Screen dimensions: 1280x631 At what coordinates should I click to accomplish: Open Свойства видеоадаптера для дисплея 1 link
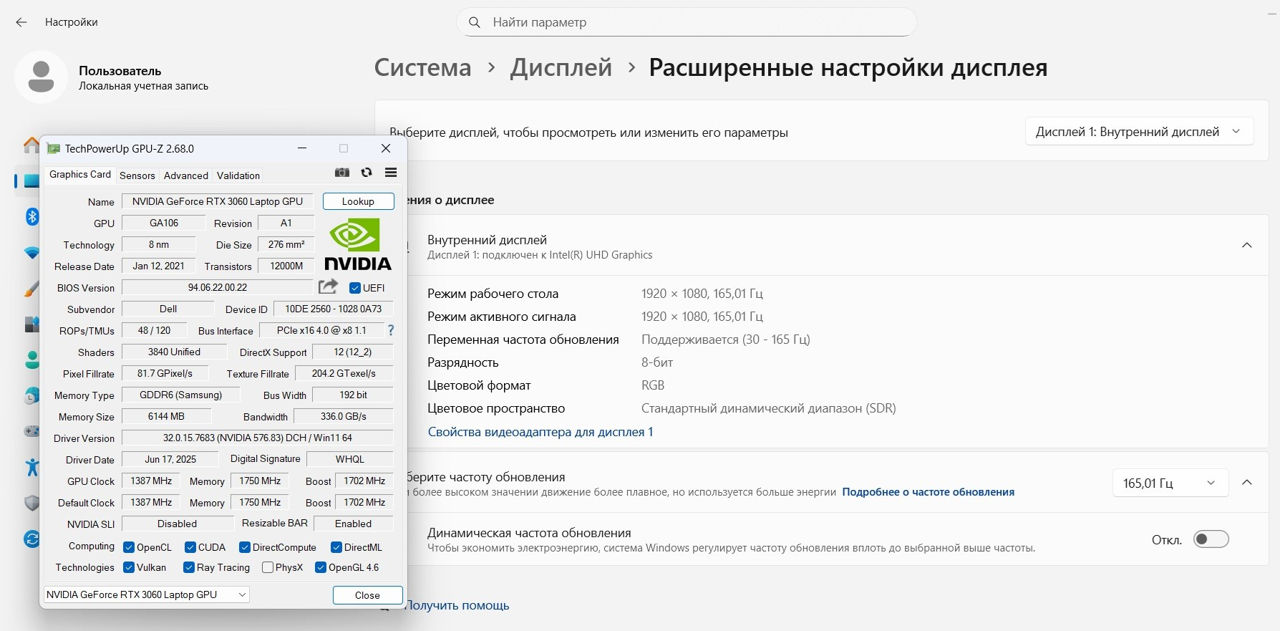click(x=540, y=432)
